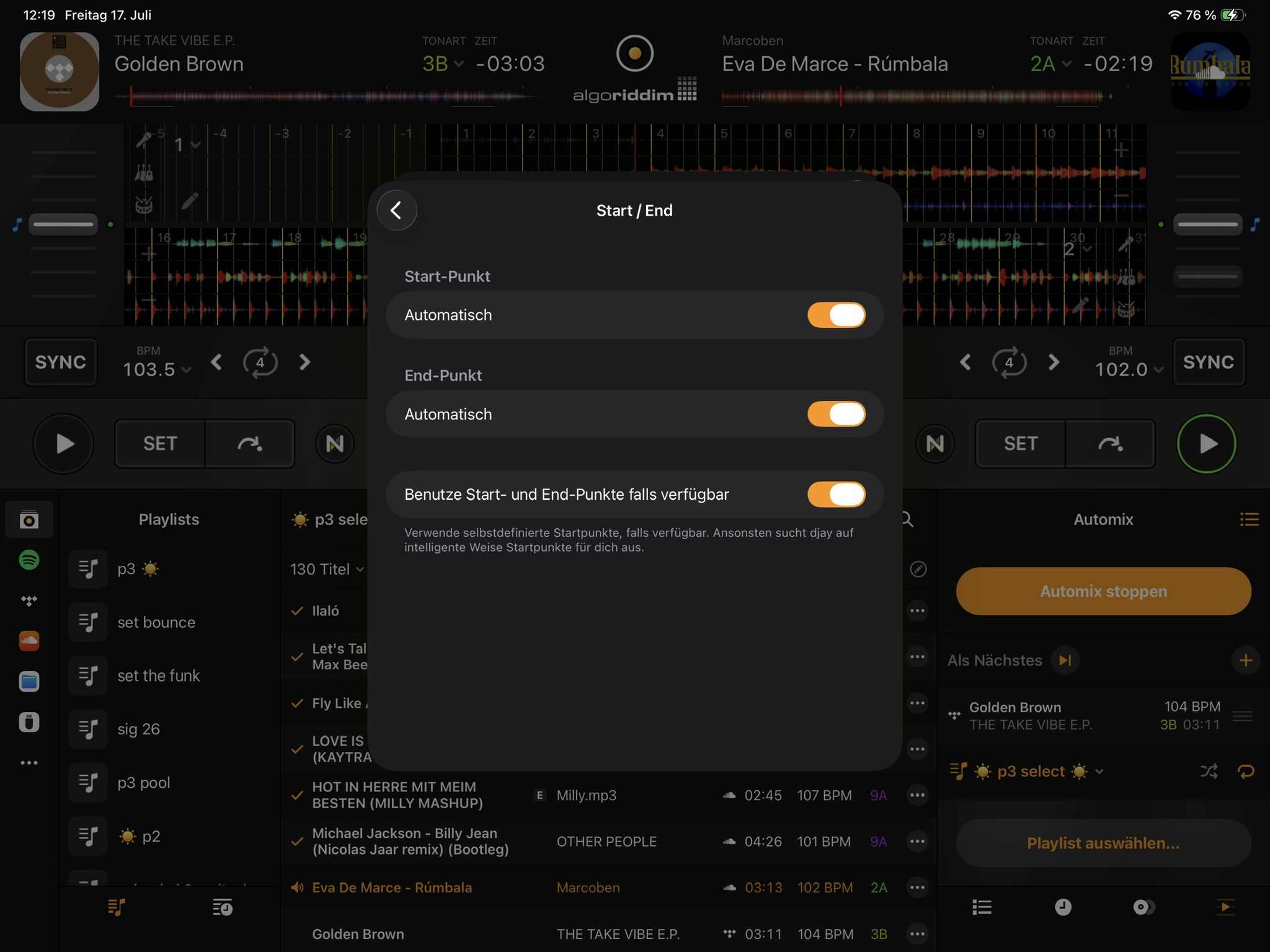
Task: Show more library sources
Action: (29, 762)
